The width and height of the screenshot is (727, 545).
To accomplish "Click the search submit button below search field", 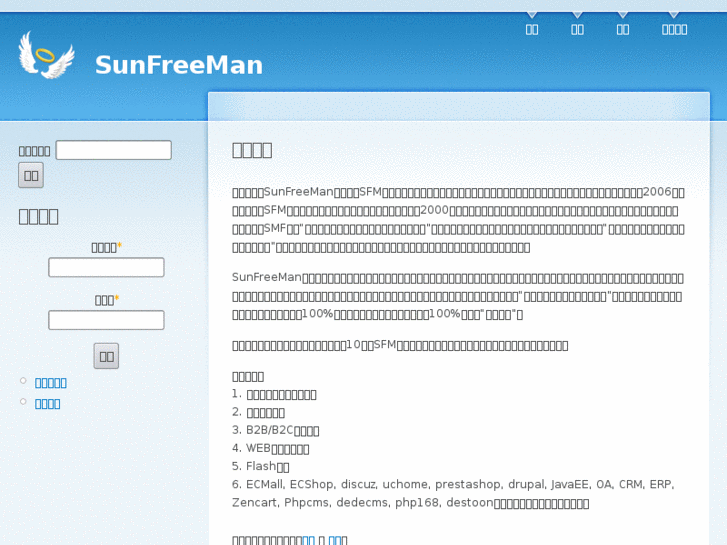I will tap(31, 175).
